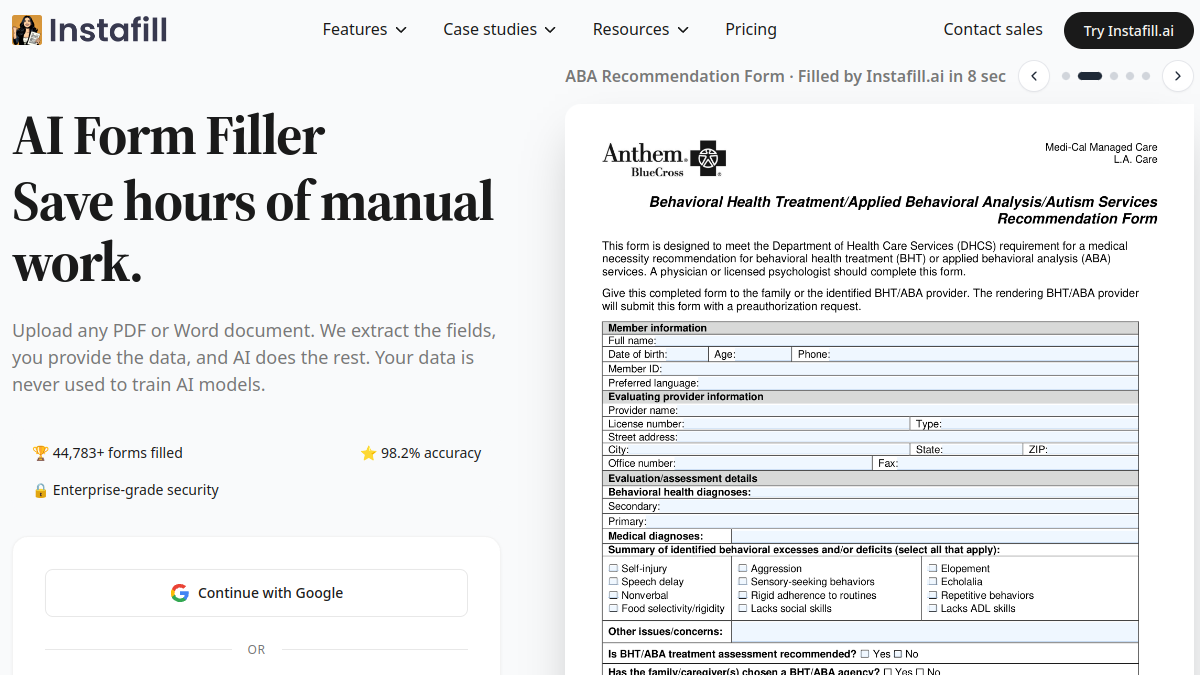Select the Contact sales menu item
The width and height of the screenshot is (1200, 675).
tap(993, 29)
